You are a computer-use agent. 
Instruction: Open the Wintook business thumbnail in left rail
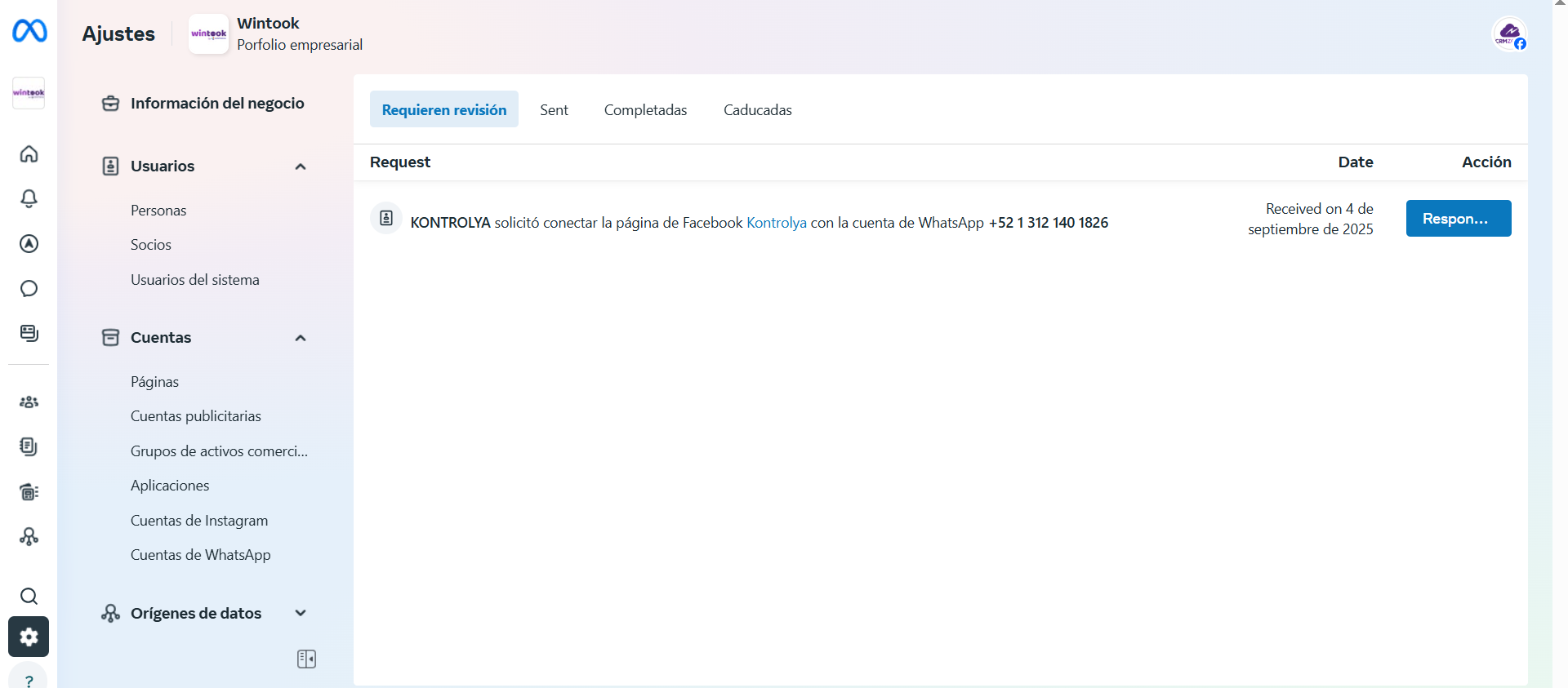tap(29, 93)
